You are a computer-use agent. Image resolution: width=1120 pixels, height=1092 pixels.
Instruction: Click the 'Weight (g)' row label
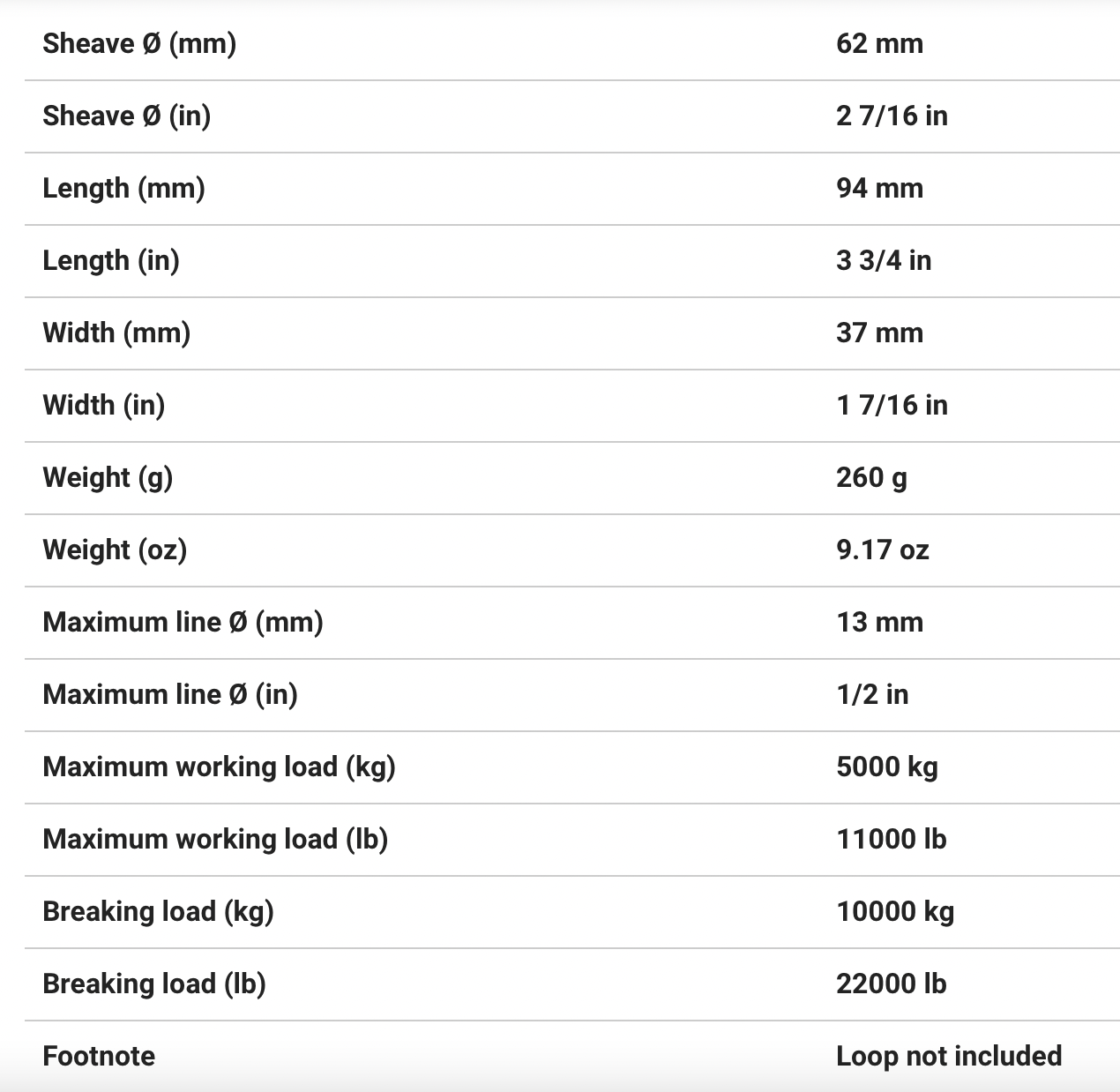pyautogui.click(x=108, y=477)
